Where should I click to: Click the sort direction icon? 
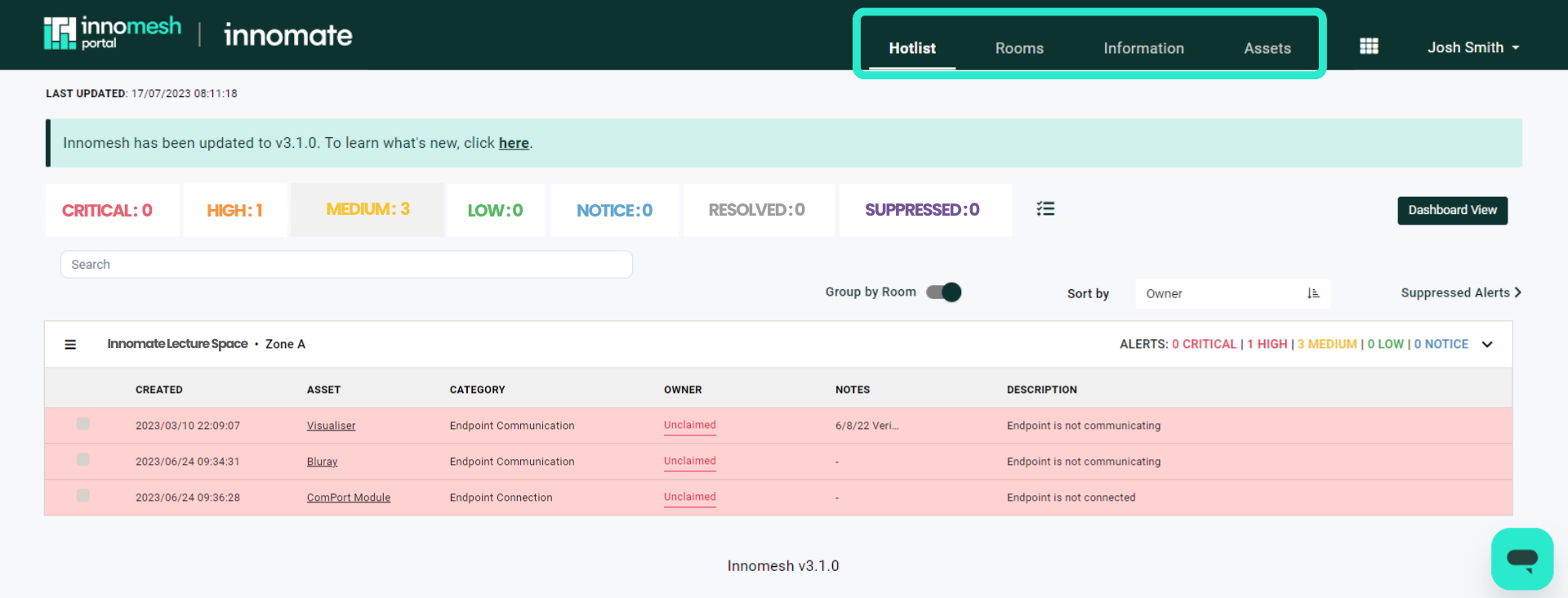1313,293
